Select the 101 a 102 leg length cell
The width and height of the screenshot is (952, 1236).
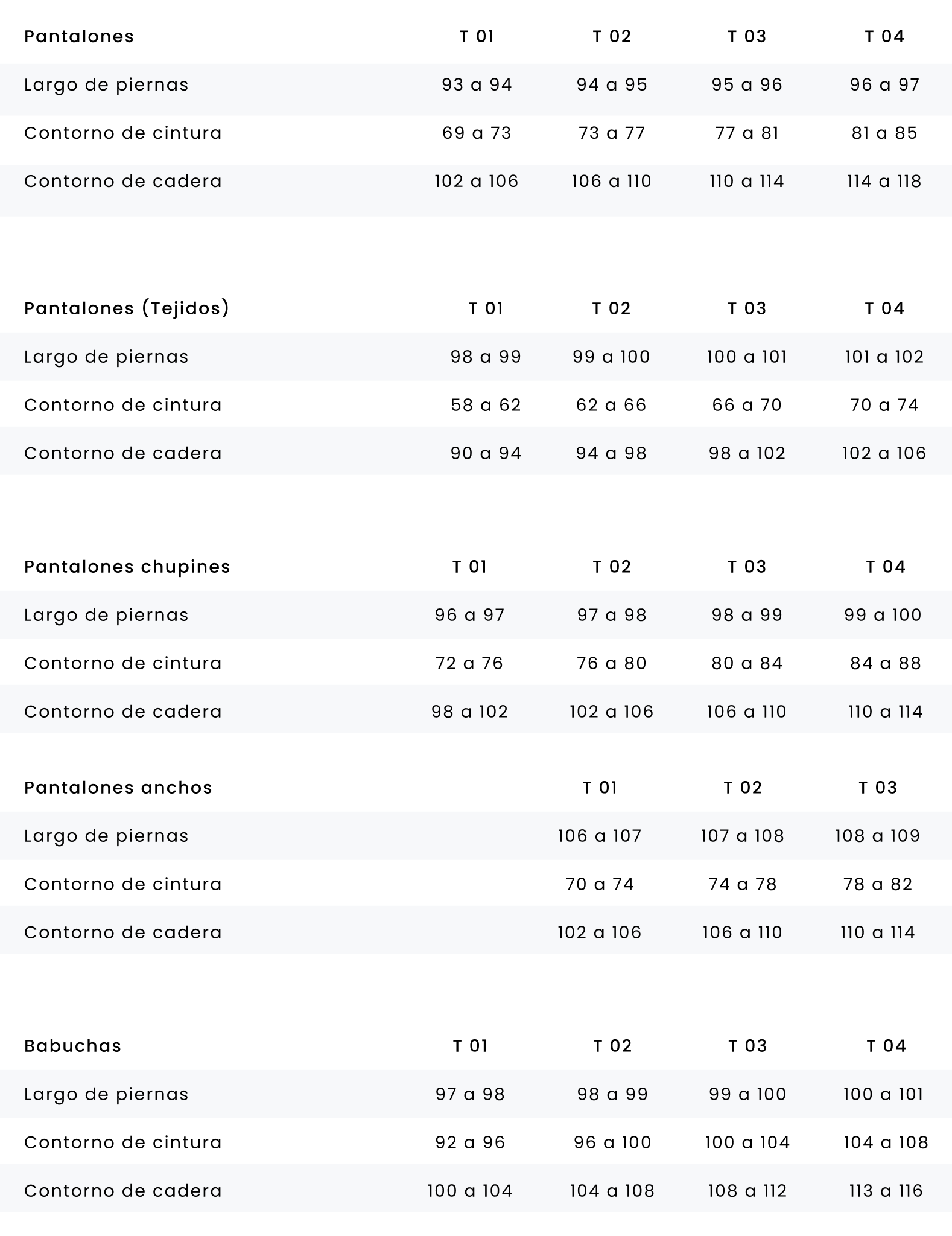coord(884,357)
